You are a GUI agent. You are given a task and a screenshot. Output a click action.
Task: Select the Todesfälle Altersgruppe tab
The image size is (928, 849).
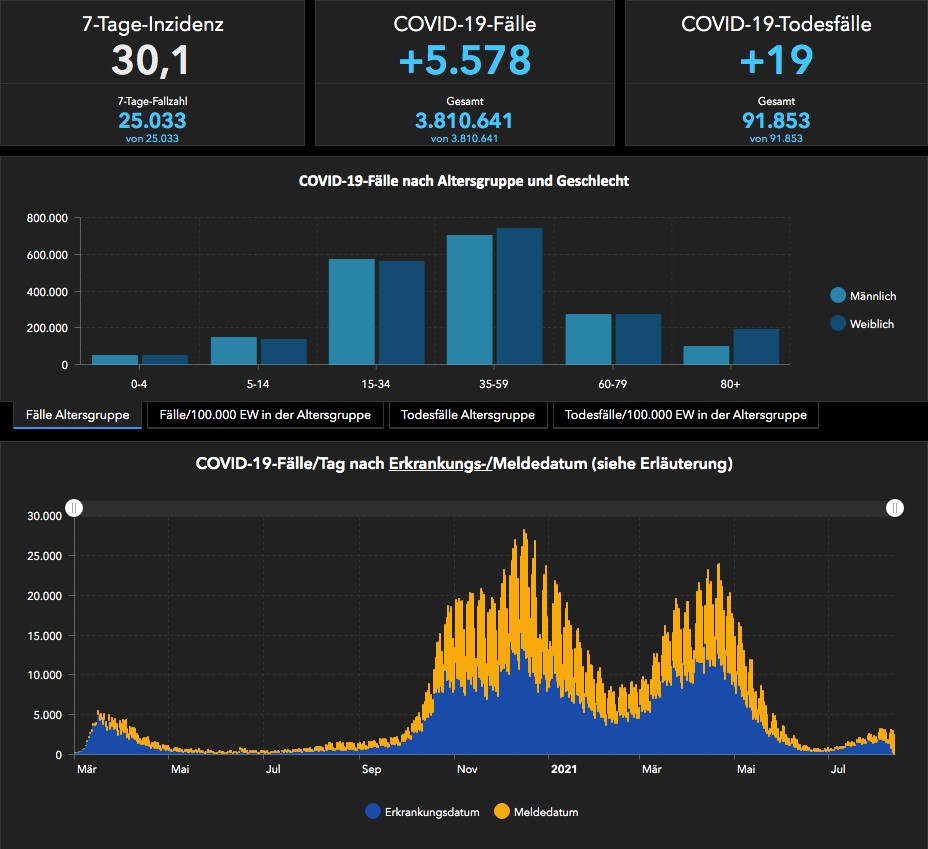[x=468, y=415]
